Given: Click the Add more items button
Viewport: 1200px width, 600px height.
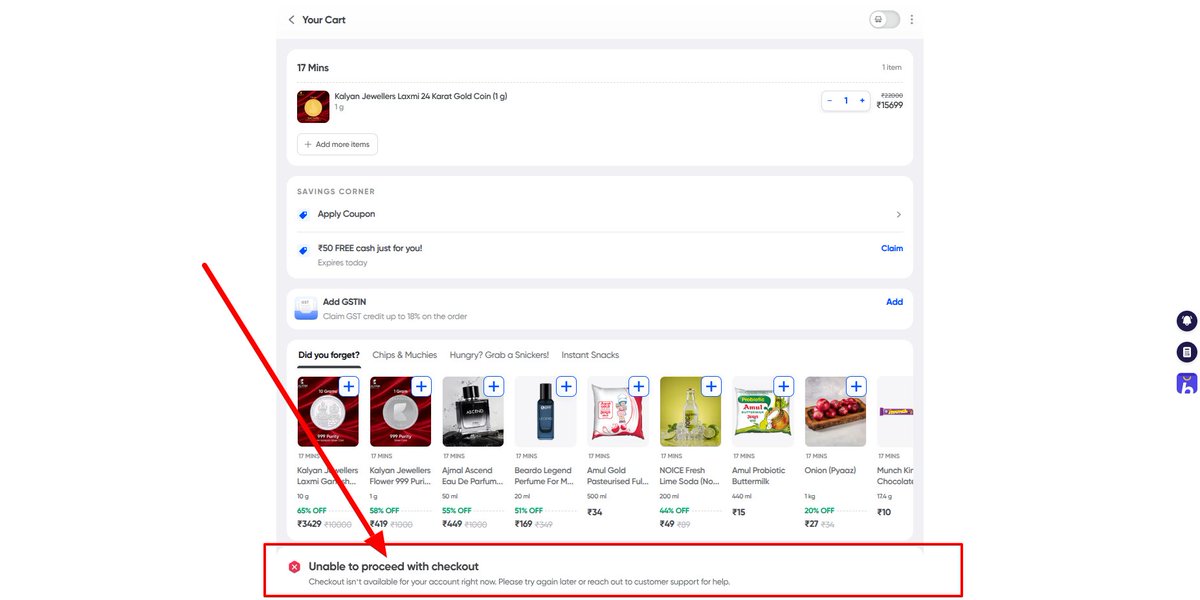Looking at the screenshot, I should click(337, 145).
